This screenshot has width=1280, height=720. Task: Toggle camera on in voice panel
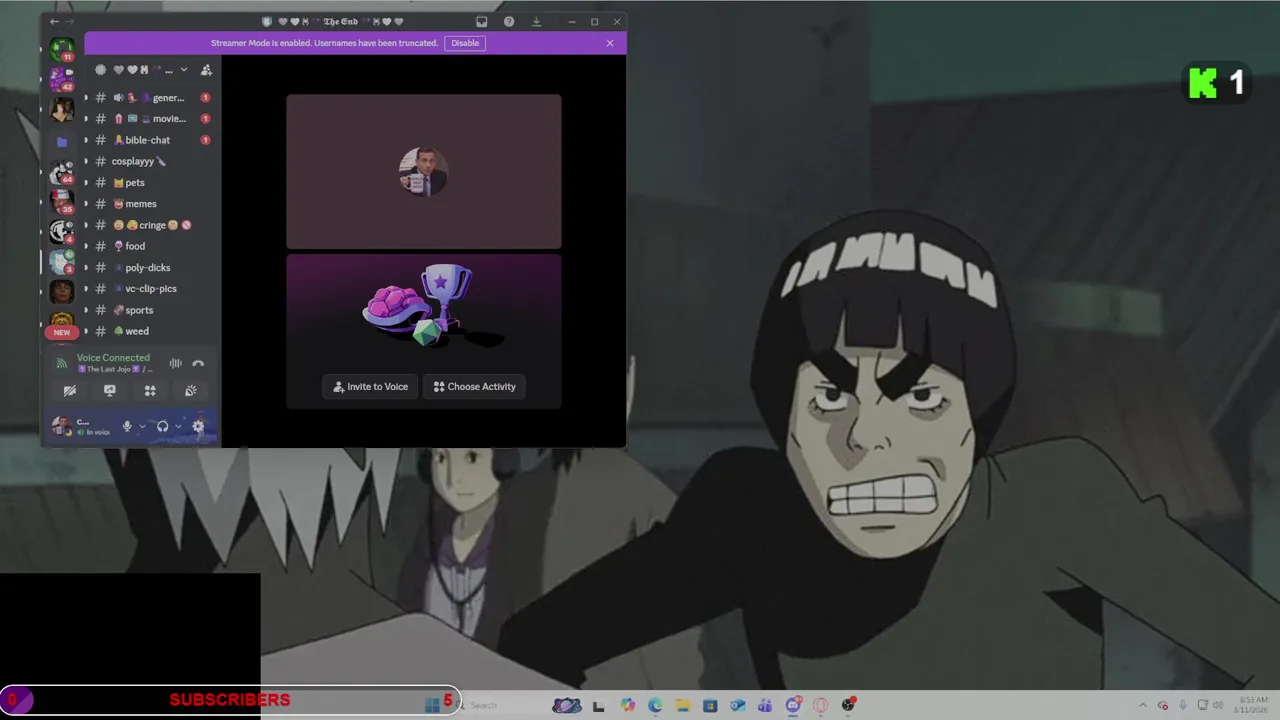tap(69, 390)
